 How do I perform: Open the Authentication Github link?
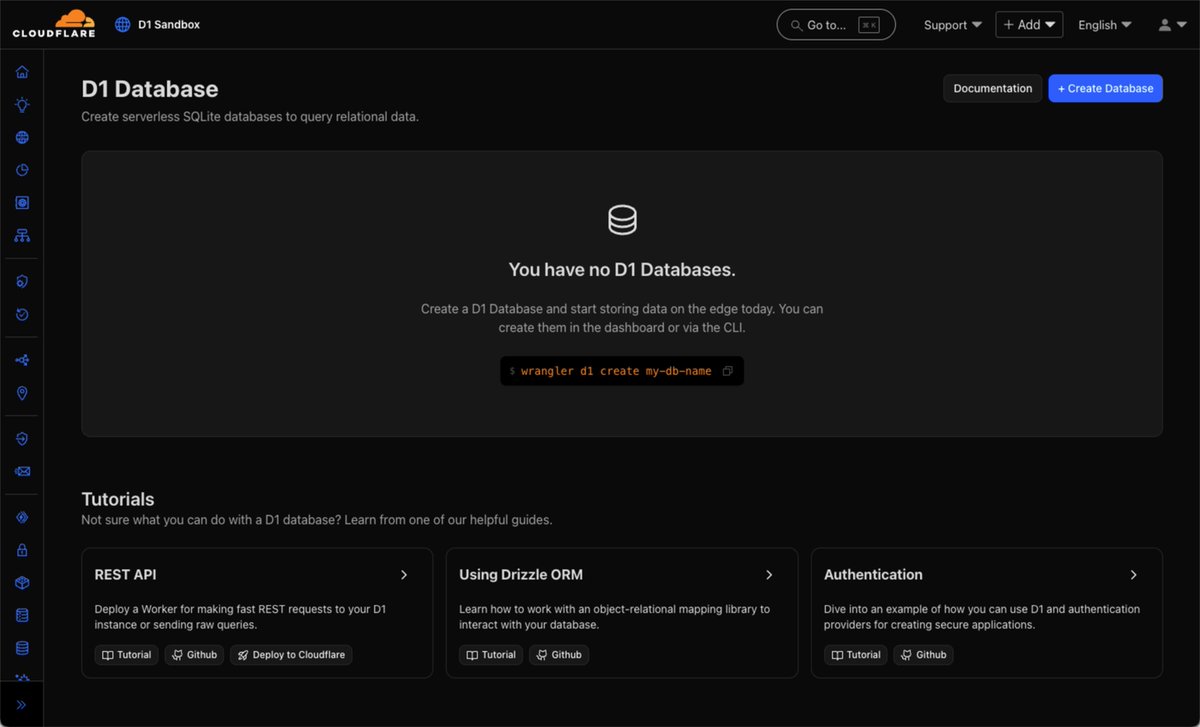pos(924,655)
